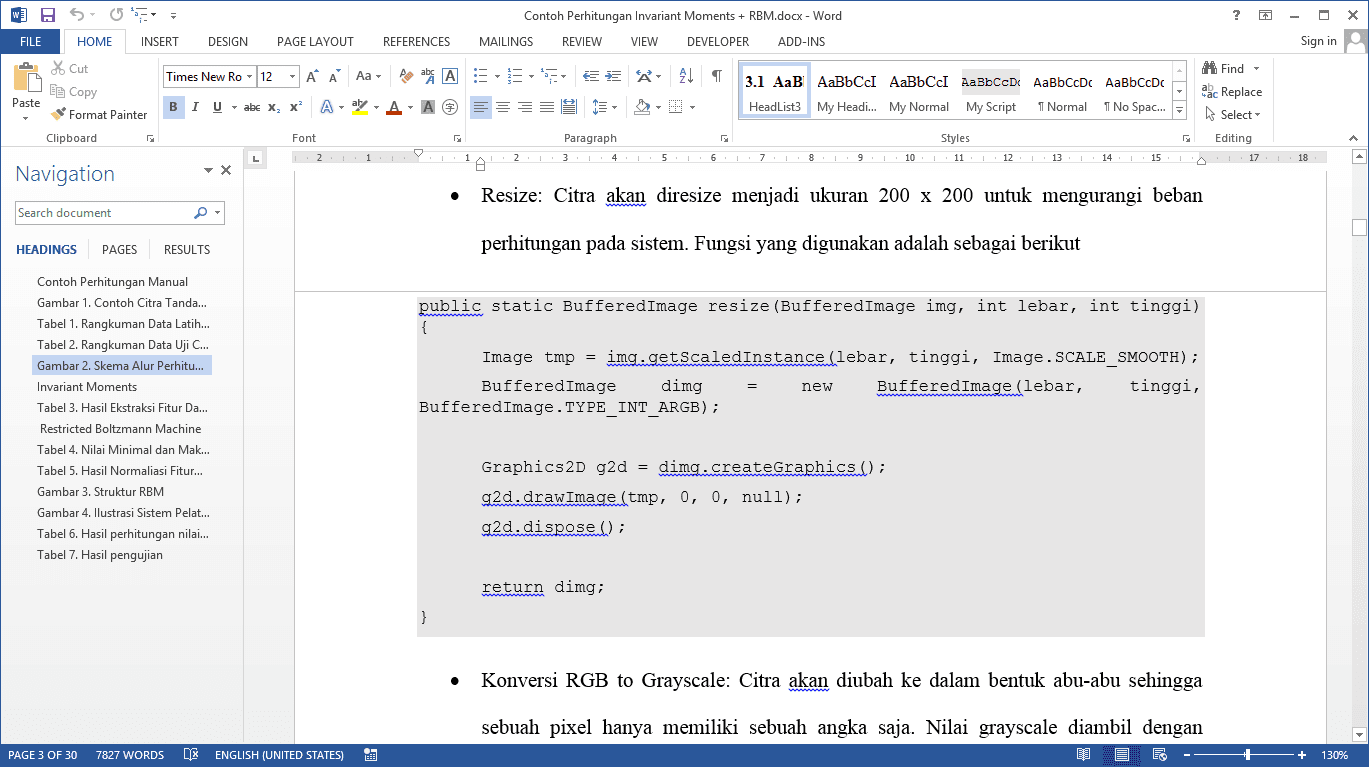Open the font size dropdown list
This screenshot has width=1369, height=767.
292,77
